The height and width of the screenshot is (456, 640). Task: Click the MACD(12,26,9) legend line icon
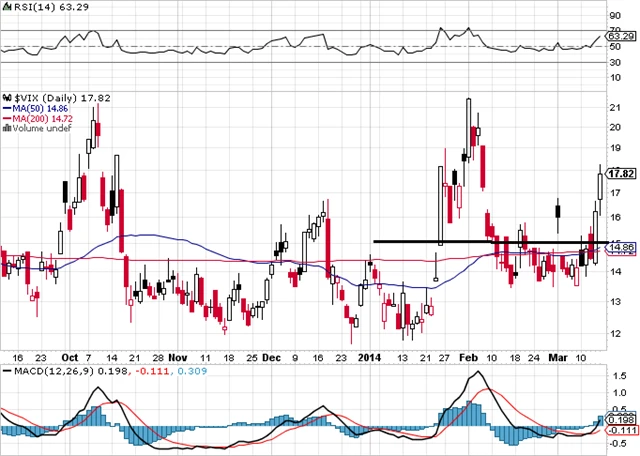coord(8,370)
